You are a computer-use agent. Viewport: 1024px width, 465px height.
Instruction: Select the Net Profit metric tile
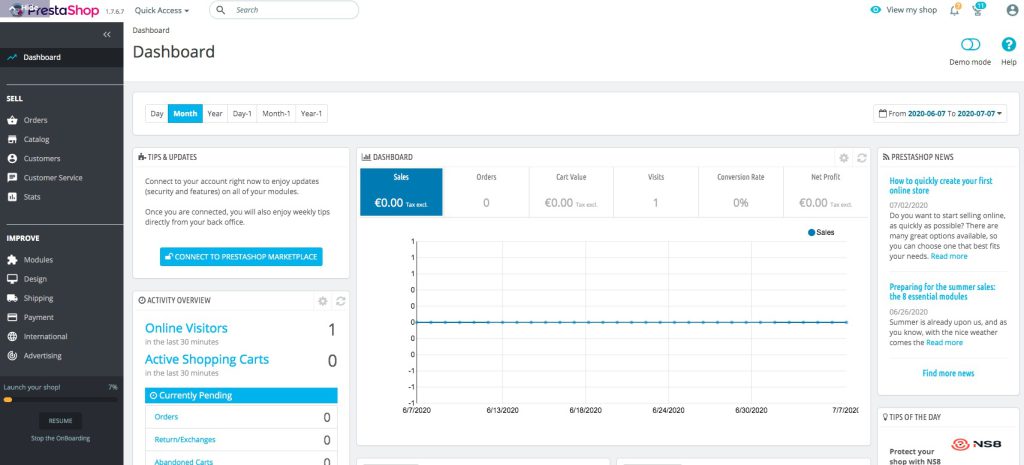(826, 192)
